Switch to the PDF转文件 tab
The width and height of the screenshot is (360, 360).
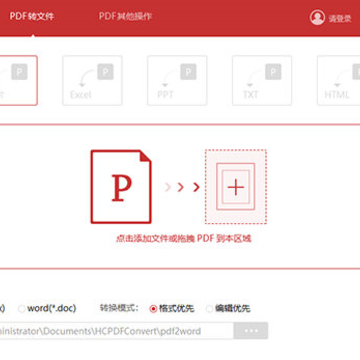click(x=32, y=16)
